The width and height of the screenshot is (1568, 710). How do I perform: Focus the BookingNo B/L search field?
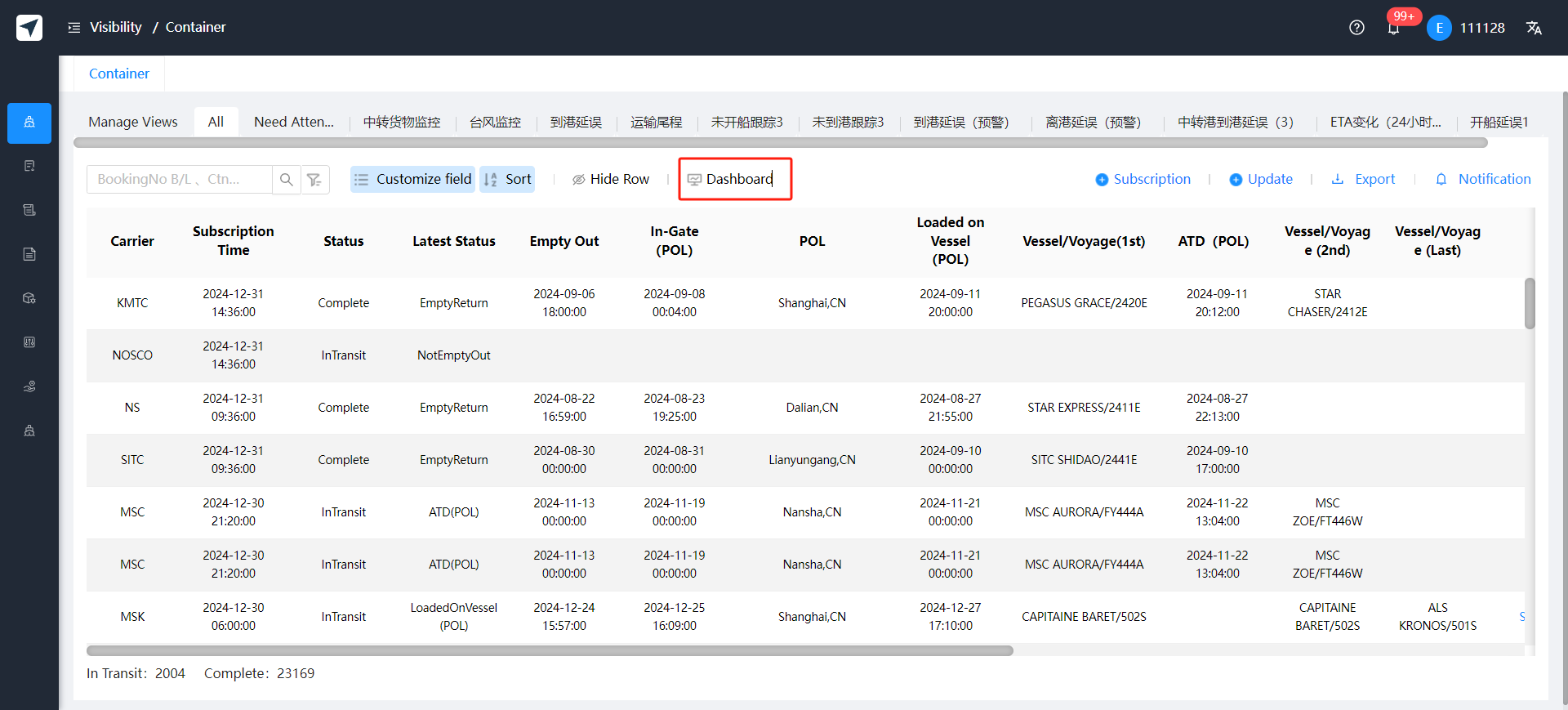(x=180, y=179)
